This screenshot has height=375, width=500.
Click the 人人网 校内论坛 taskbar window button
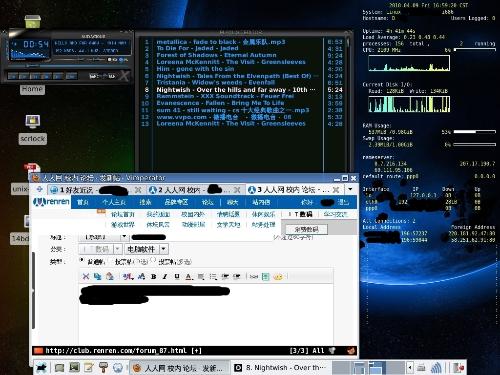(180, 368)
